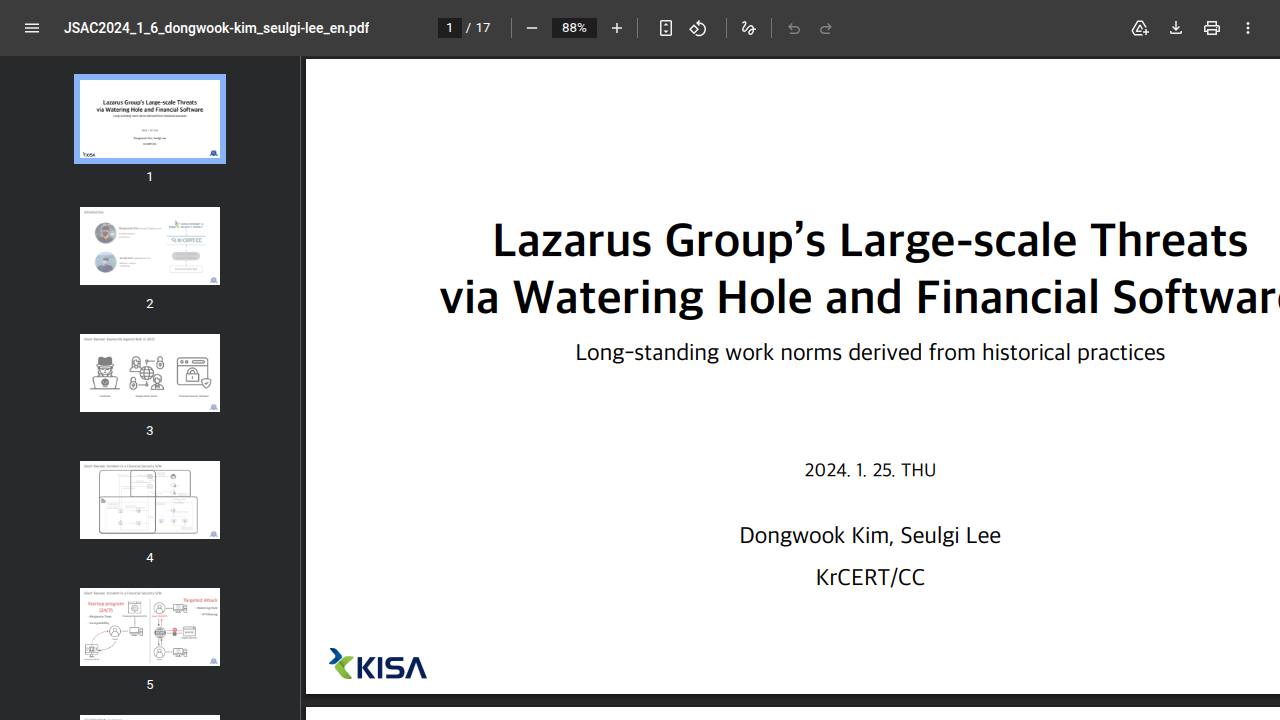Click the date '2024. 1. 25. THU'
Image resolution: width=1280 pixels, height=720 pixels.
click(x=870, y=470)
